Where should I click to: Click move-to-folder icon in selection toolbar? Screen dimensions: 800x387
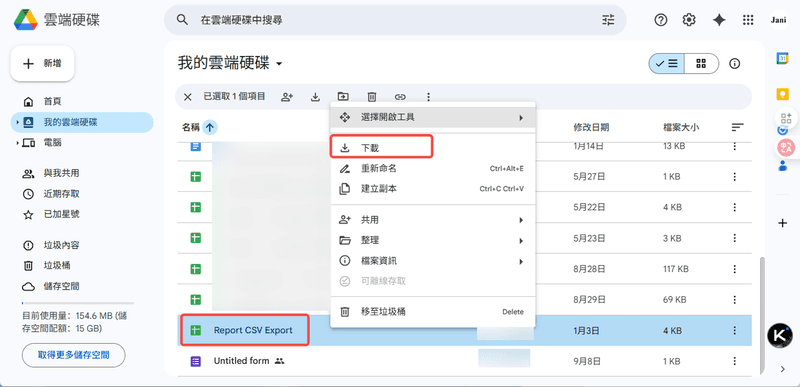pyautogui.click(x=343, y=96)
